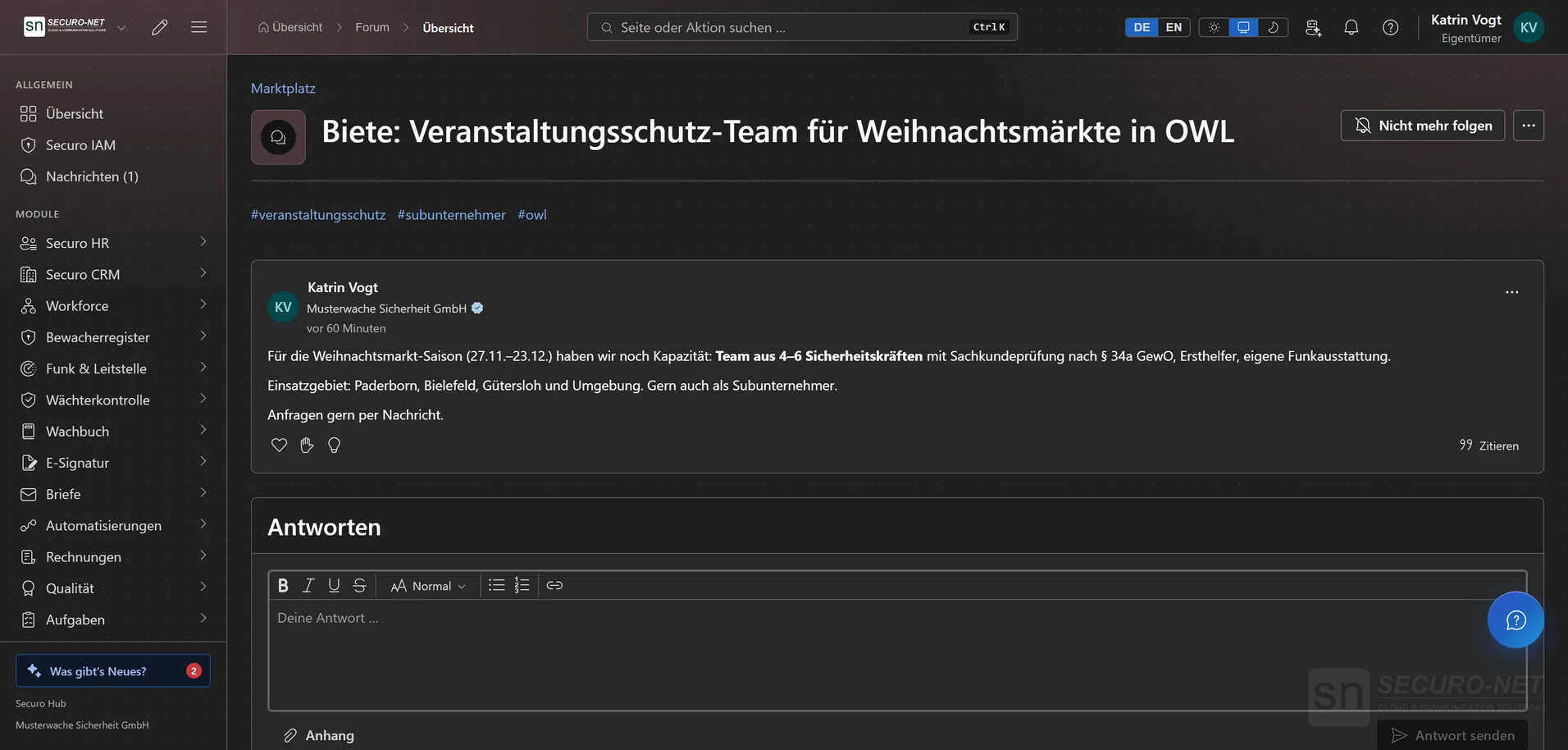1568x750 pixels.
Task: Go to Forum in the breadcrumb
Action: [372, 27]
